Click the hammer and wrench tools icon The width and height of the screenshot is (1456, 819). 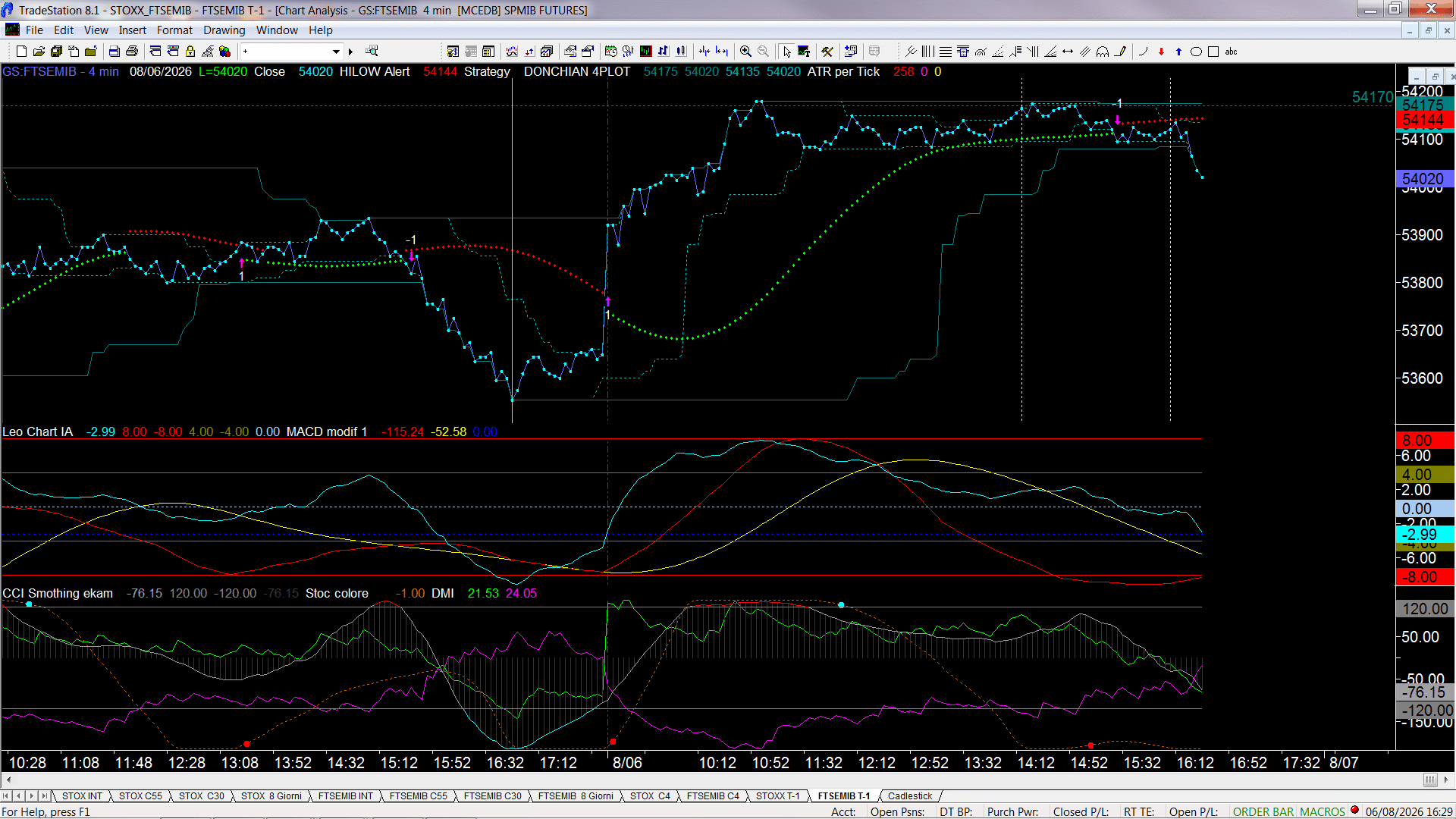[x=827, y=52]
